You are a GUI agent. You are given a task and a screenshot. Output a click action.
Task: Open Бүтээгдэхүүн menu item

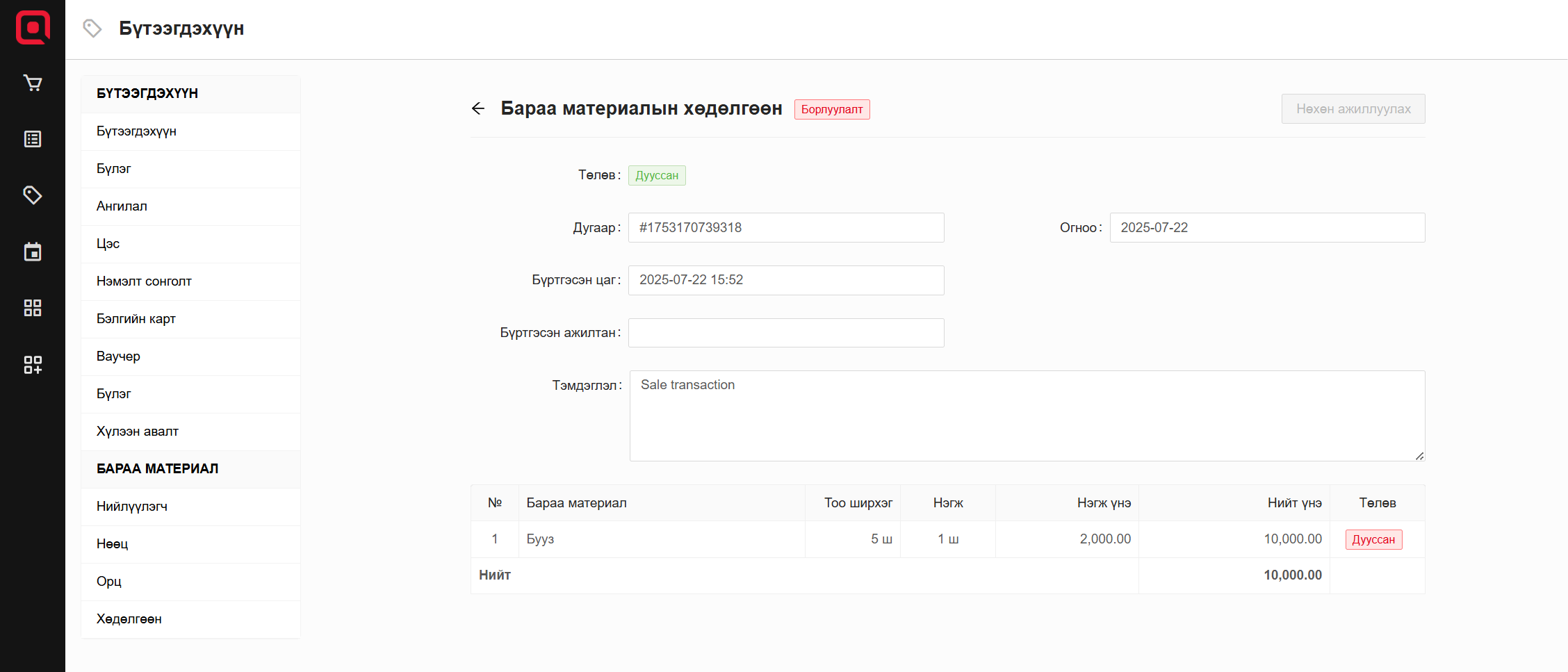click(136, 131)
